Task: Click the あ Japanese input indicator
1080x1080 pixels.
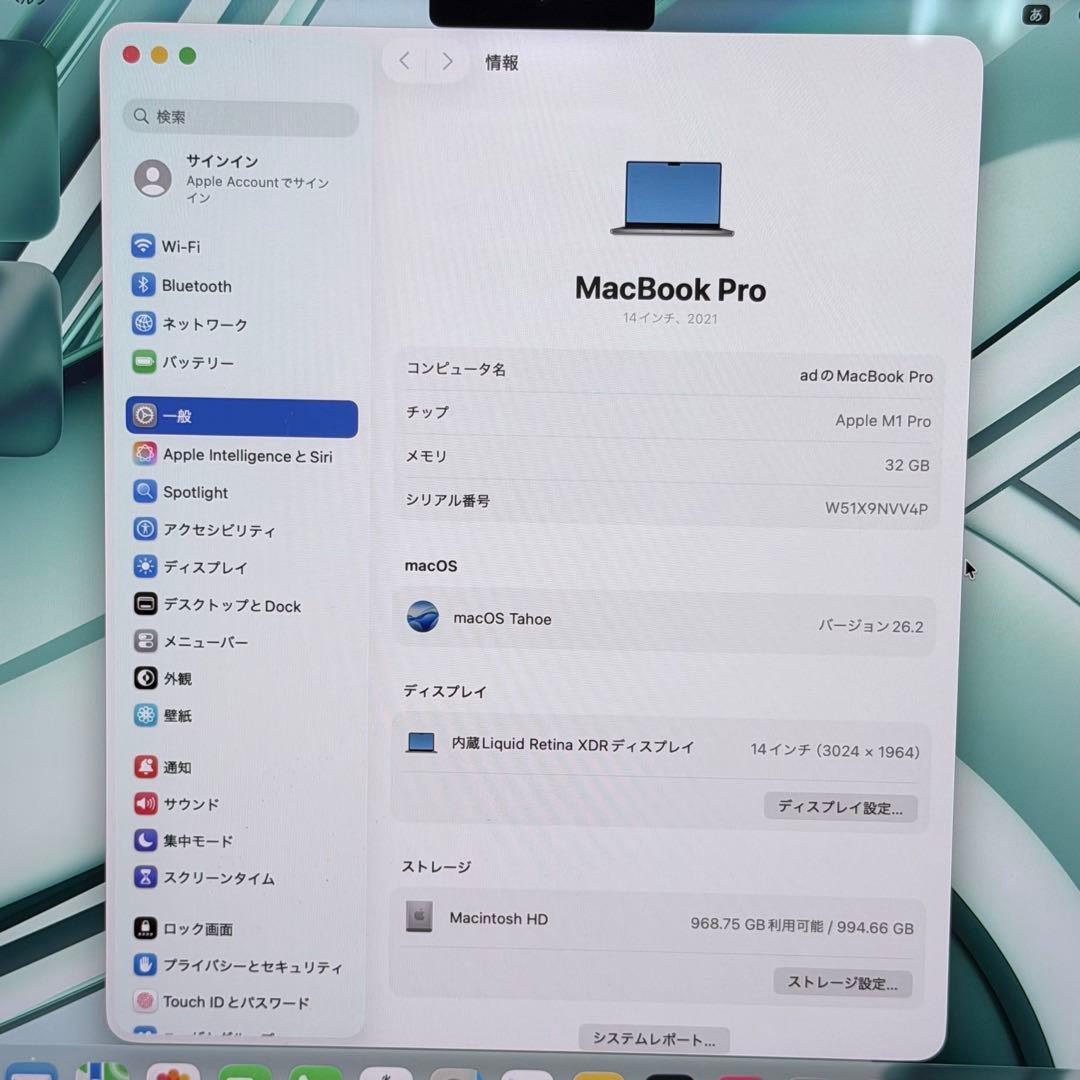Action: pyautogui.click(x=1037, y=16)
